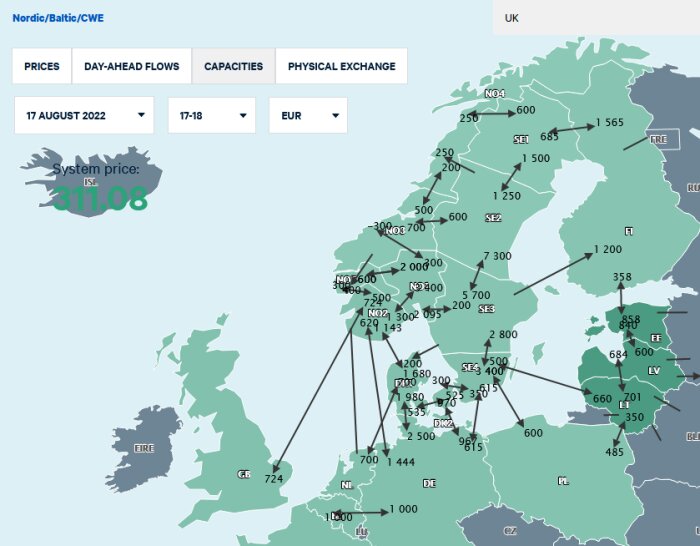Click the NO4 area label
This screenshot has width=700, height=546.
495,94
